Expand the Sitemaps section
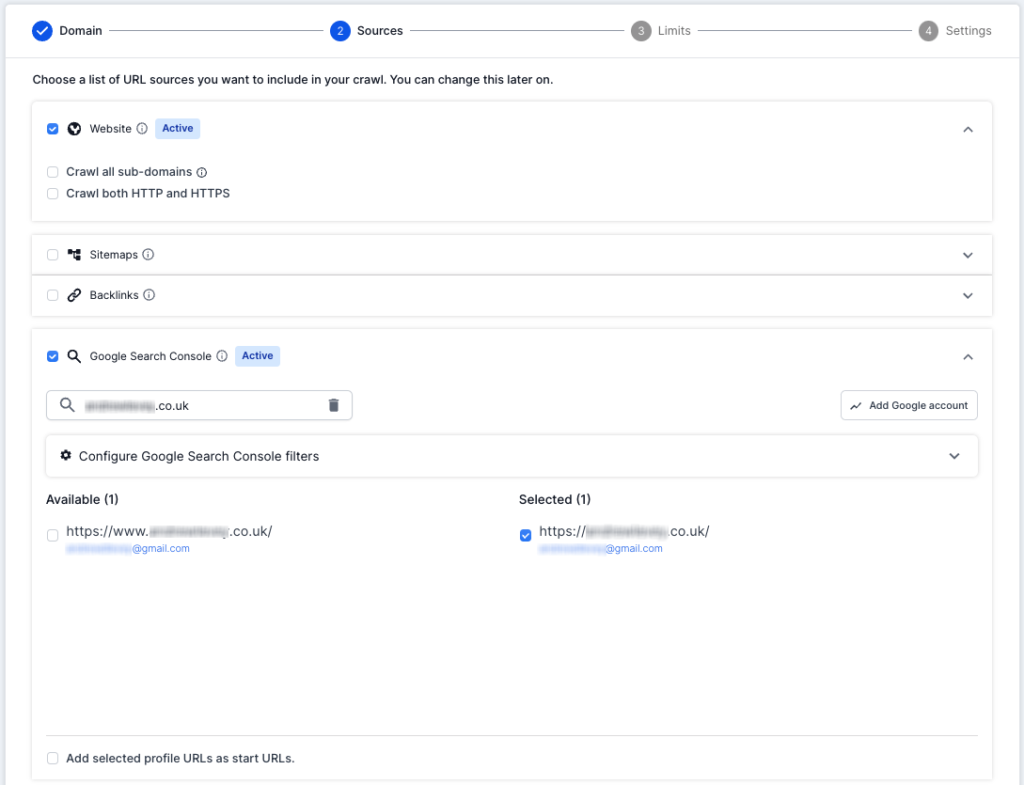This screenshot has height=785, width=1024. coord(967,254)
